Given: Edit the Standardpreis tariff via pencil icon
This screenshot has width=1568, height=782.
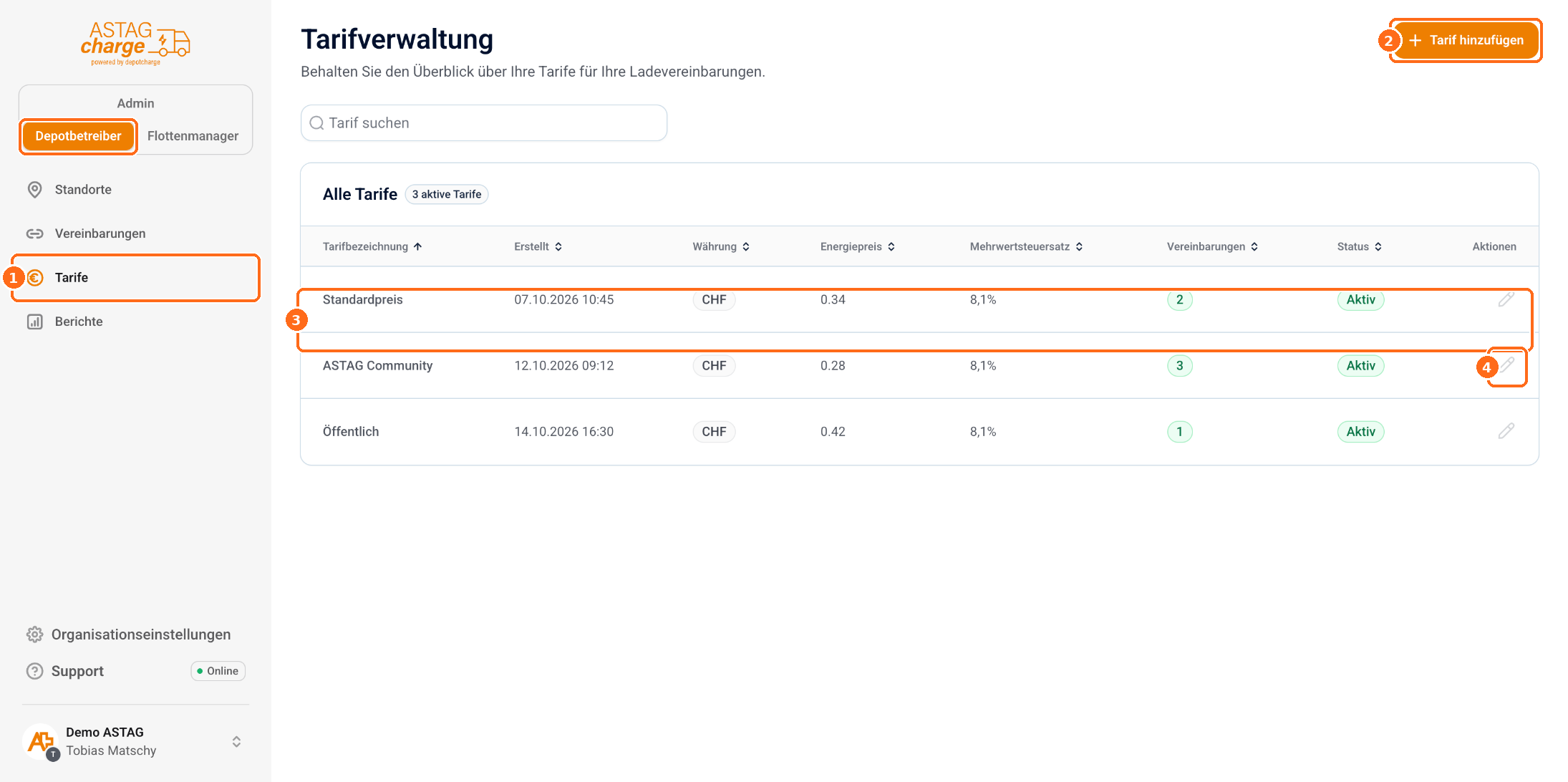Looking at the screenshot, I should click(x=1506, y=299).
